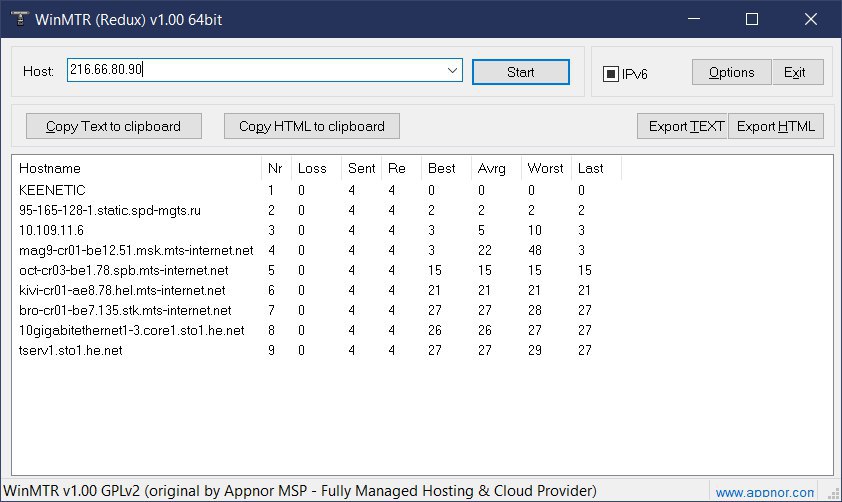Click the Nr column header

tap(276, 168)
